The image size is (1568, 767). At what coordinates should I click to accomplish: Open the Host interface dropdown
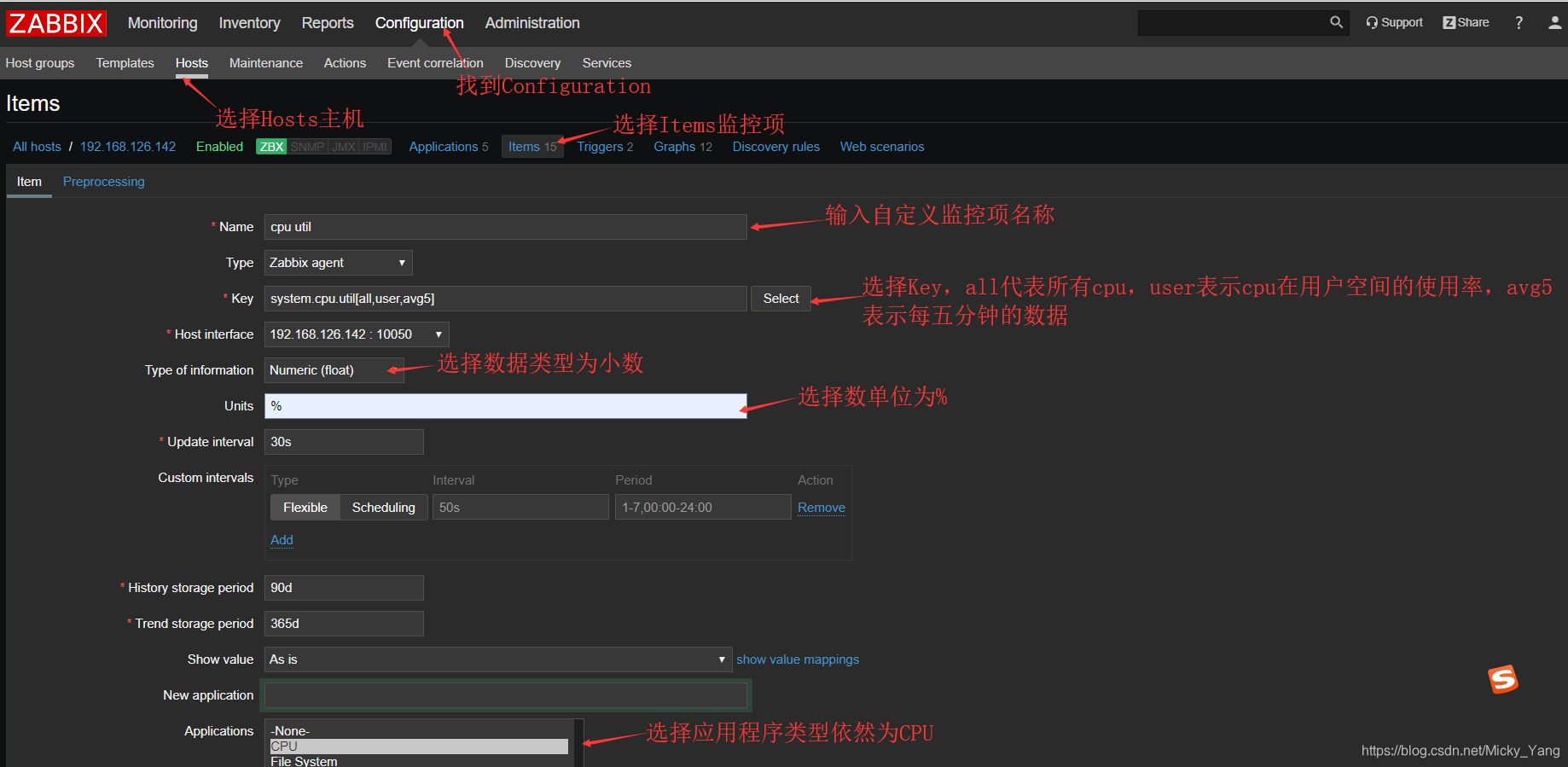(x=357, y=334)
